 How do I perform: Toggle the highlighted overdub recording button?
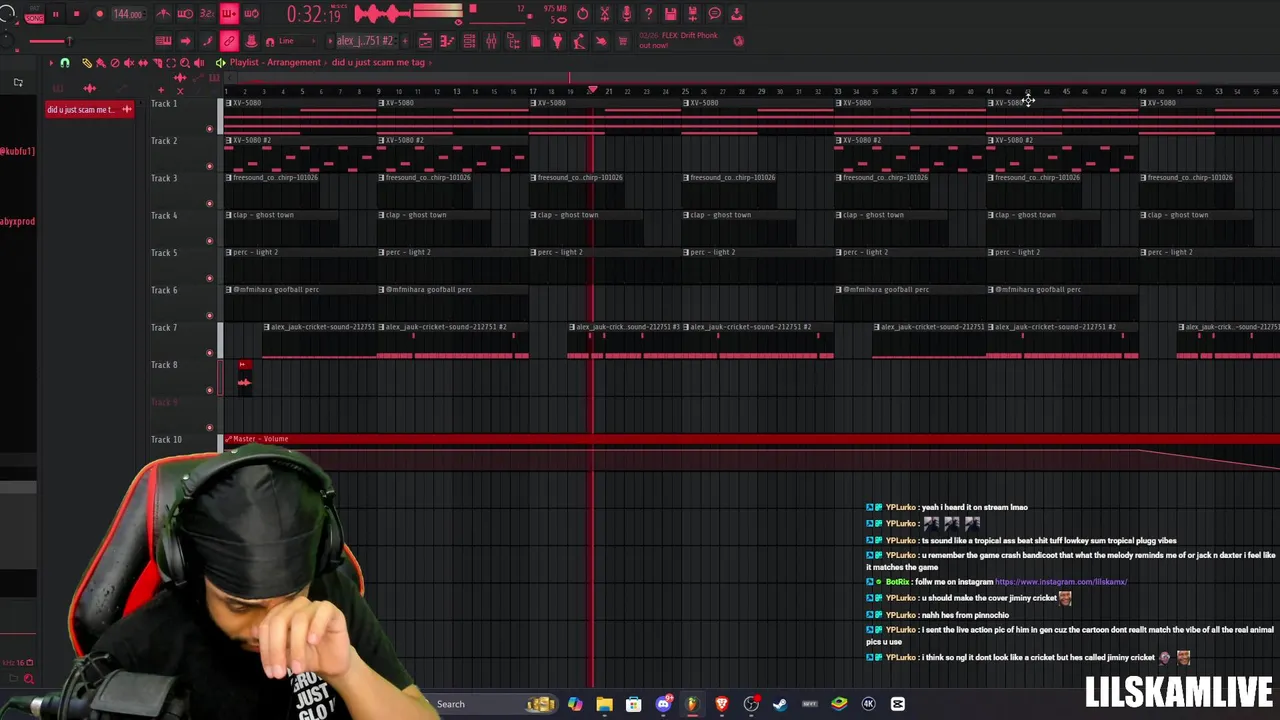pos(229,14)
